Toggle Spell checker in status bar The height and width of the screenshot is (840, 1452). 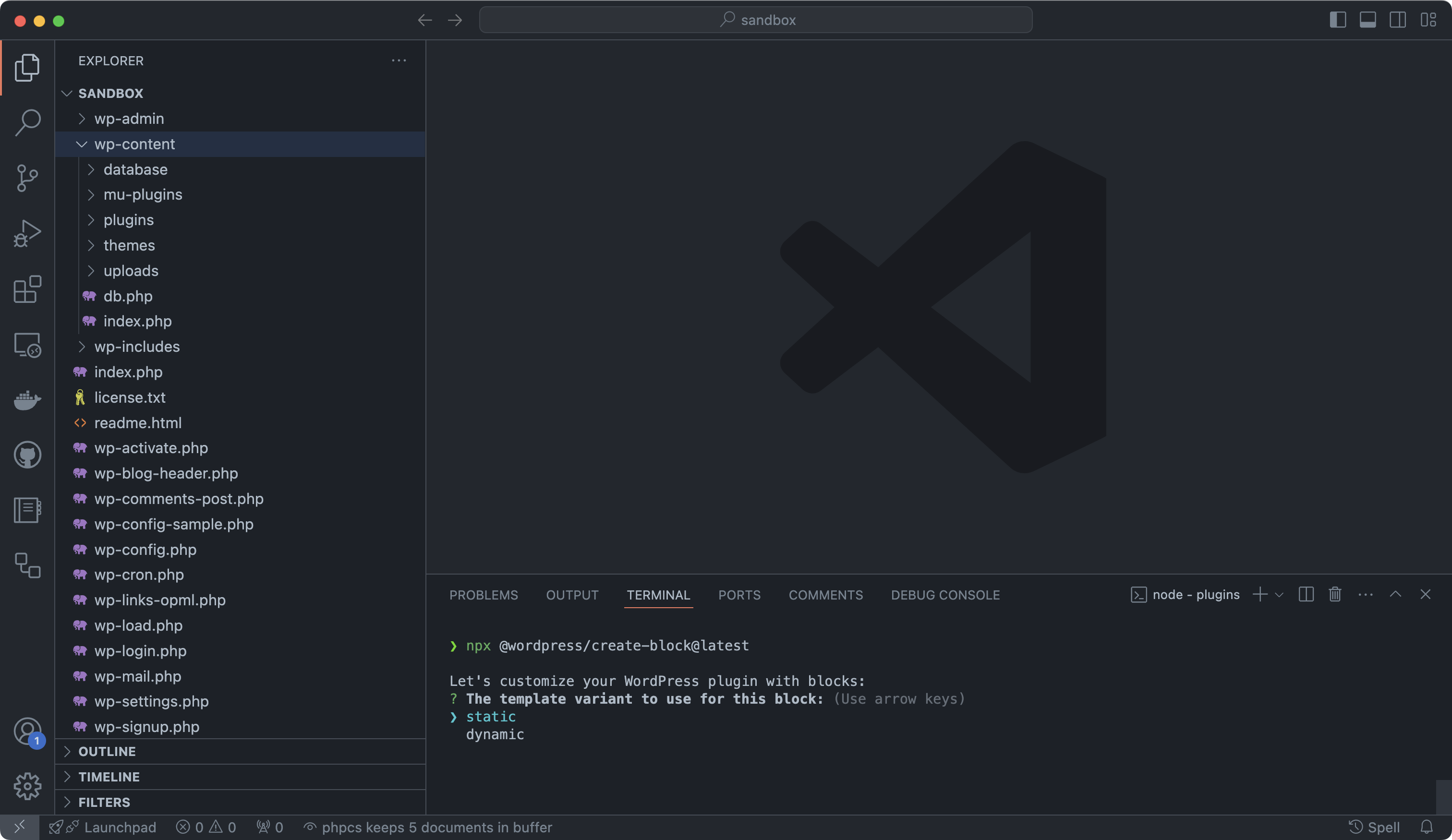click(1374, 828)
